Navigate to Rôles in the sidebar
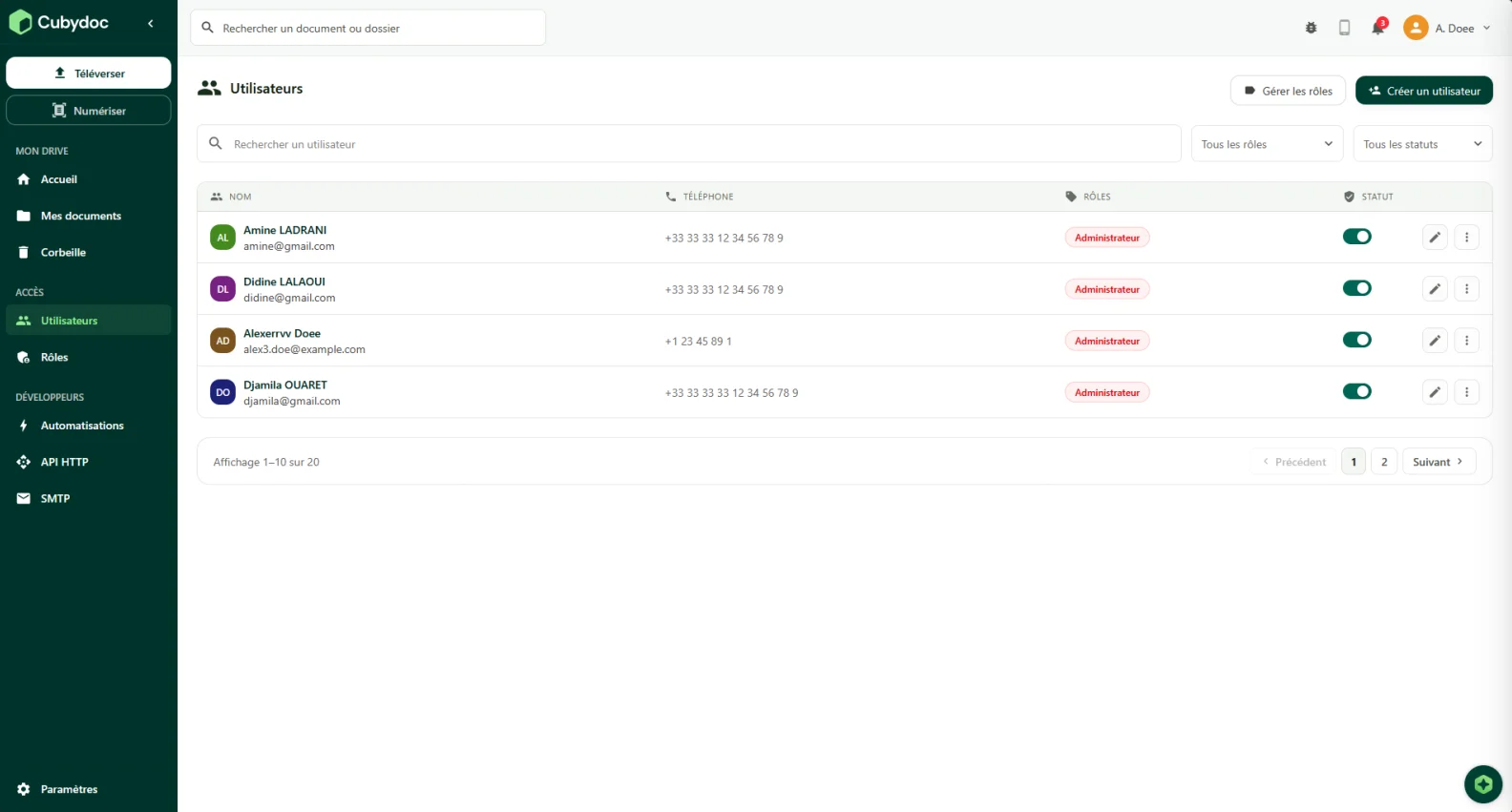Image resolution: width=1512 pixels, height=812 pixels. tap(89, 357)
